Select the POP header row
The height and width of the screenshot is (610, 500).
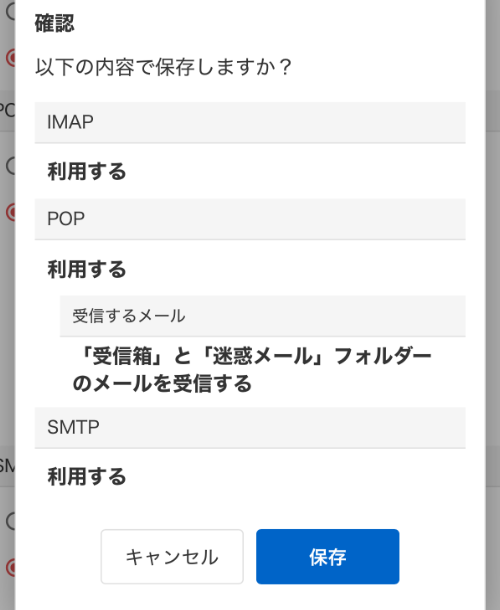(250, 219)
